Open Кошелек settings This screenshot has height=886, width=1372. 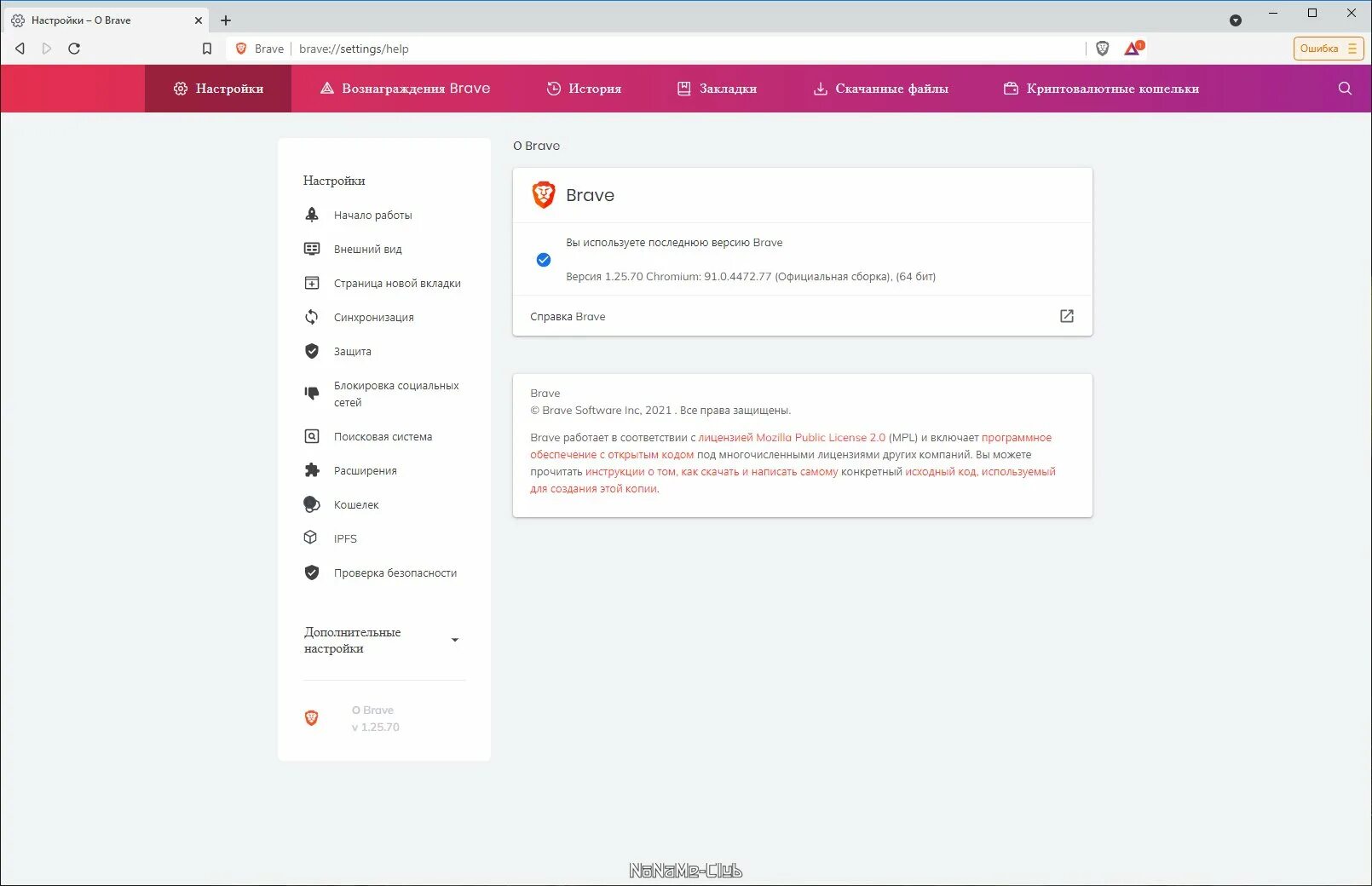pos(356,505)
